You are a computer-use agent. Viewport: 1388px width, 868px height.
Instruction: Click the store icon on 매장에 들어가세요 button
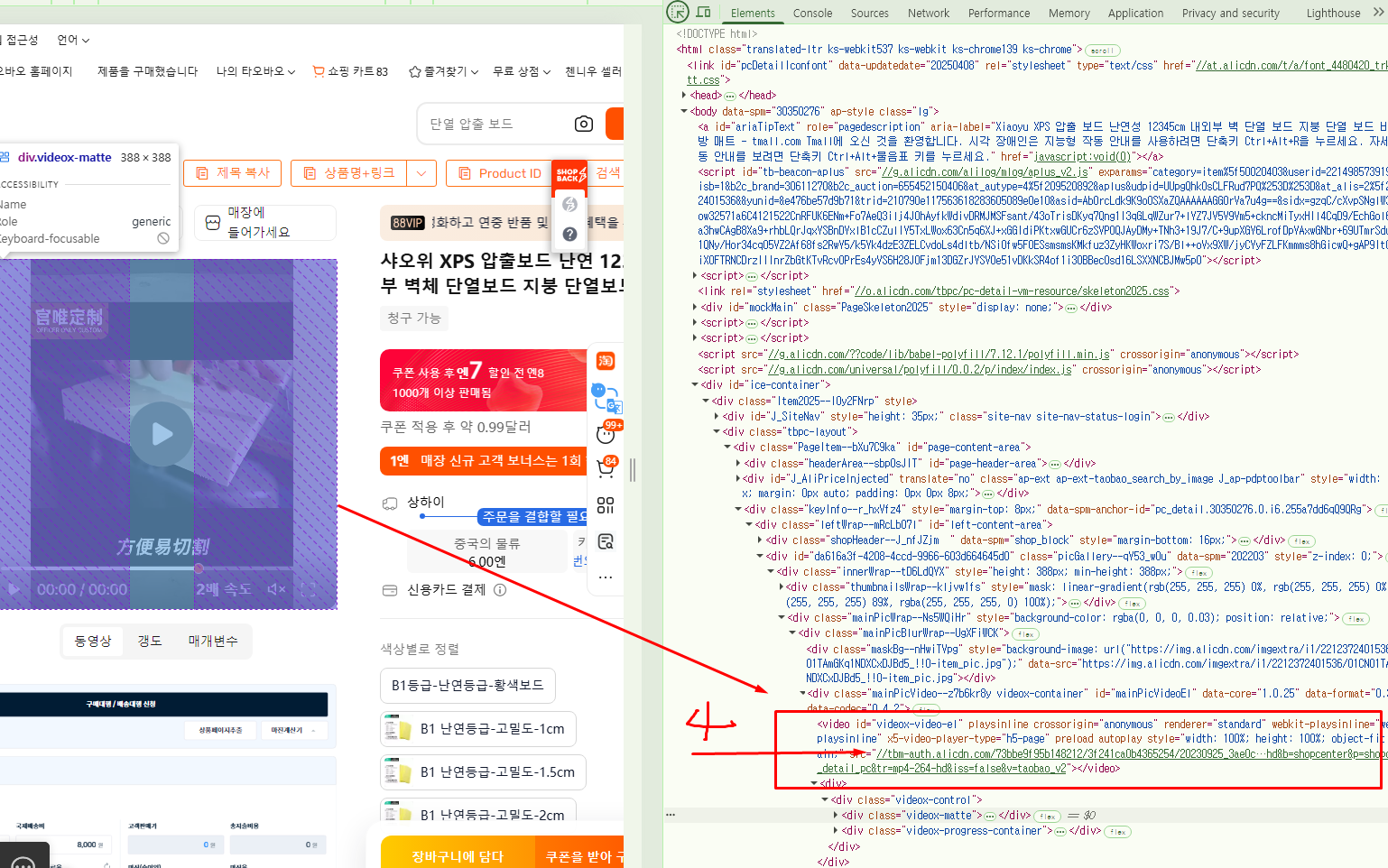[213, 223]
